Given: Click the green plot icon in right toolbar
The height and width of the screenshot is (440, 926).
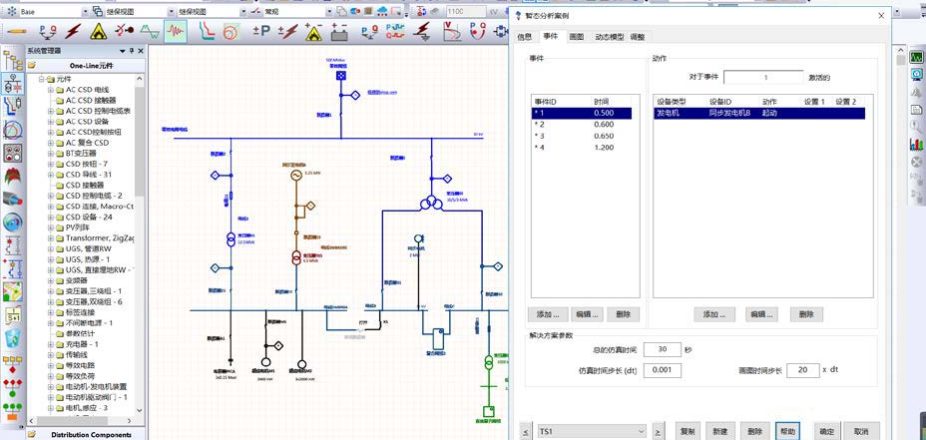Looking at the screenshot, I should [x=916, y=57].
